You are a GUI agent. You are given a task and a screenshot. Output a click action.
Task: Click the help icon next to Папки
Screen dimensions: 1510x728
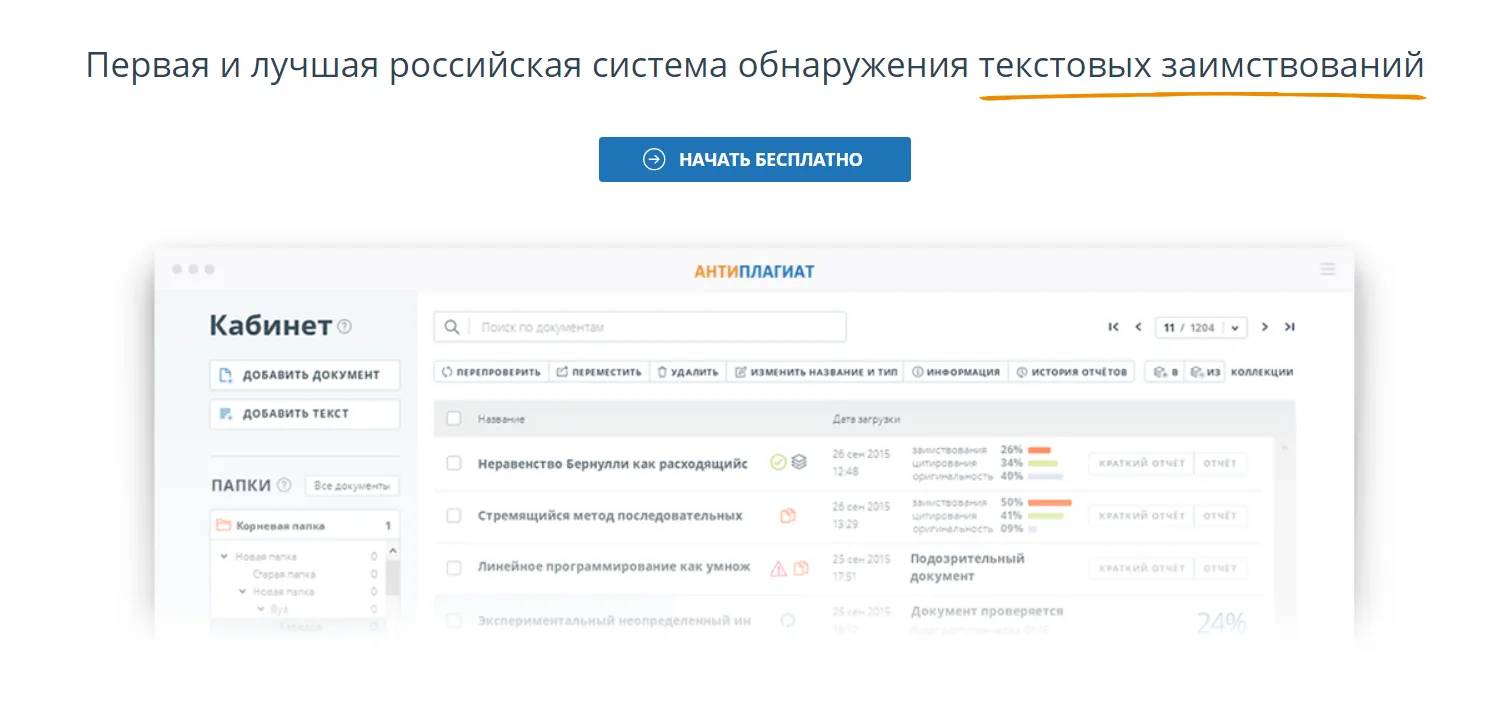(284, 486)
